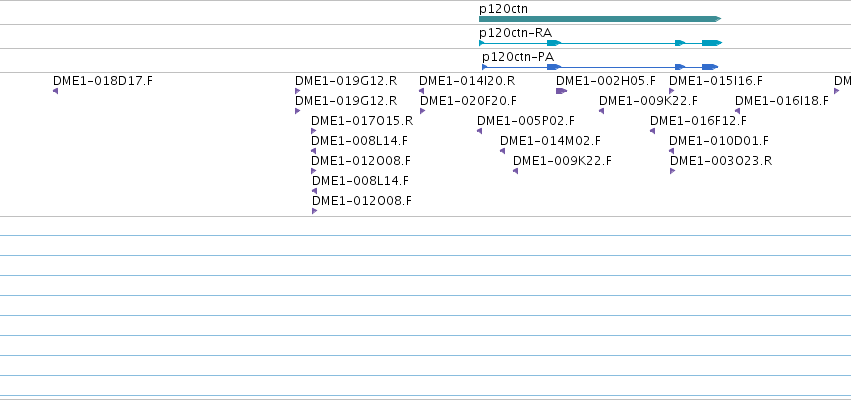Open the p120ctn-PA protein label

[518, 57]
